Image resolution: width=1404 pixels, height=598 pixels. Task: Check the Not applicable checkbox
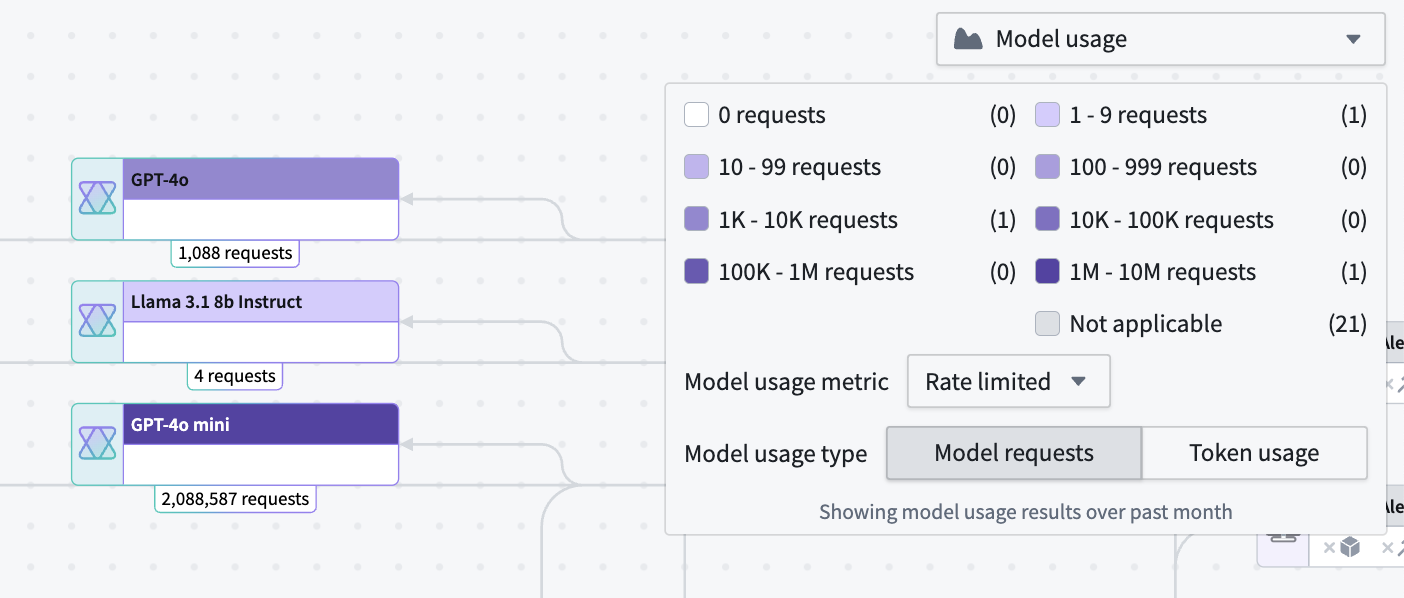[1047, 323]
